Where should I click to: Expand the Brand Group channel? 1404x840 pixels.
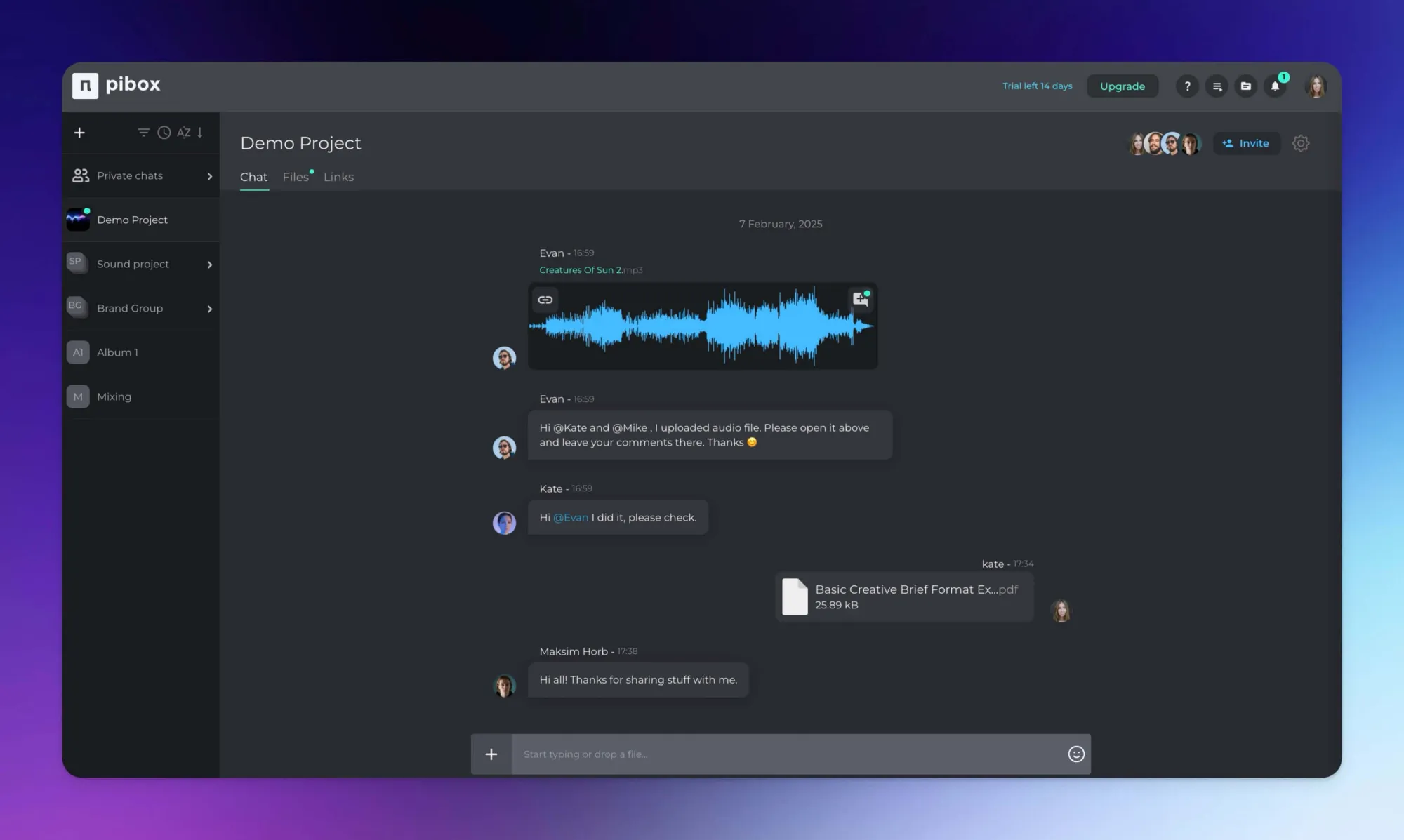209,308
